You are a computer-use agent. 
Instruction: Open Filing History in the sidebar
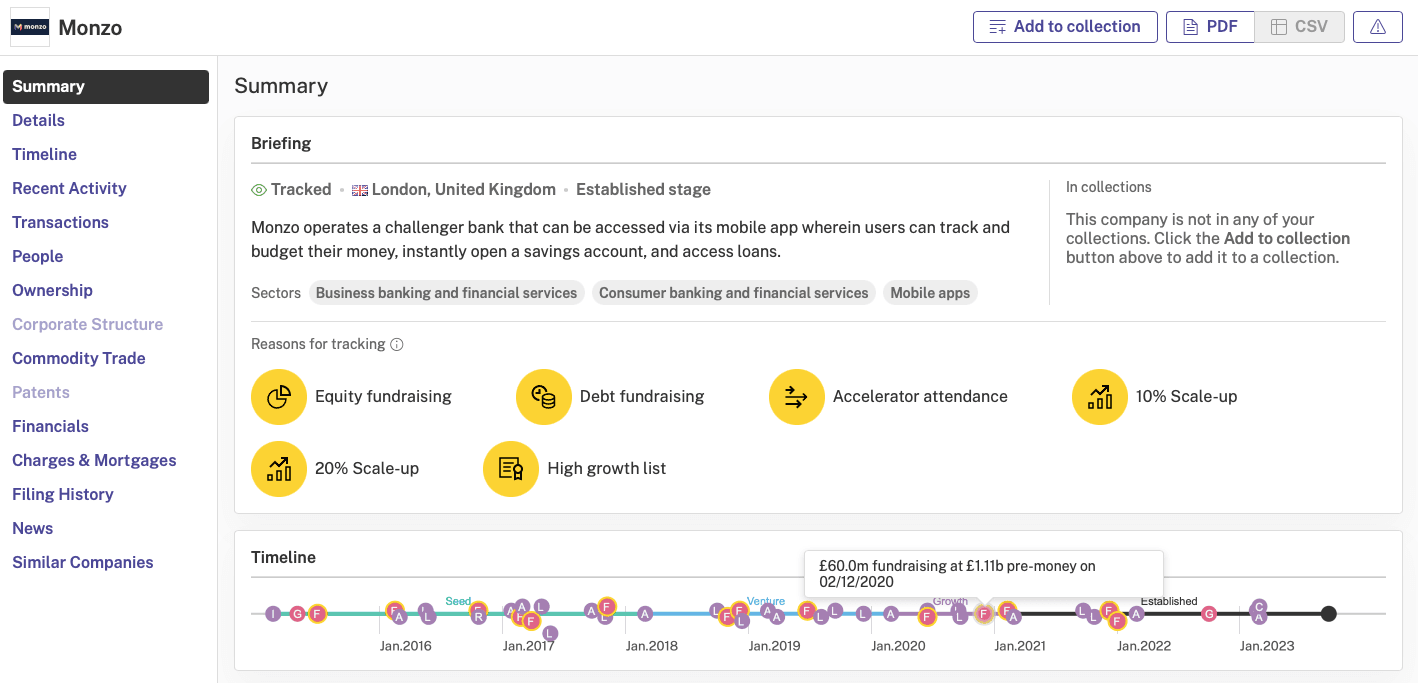[x=62, y=494]
